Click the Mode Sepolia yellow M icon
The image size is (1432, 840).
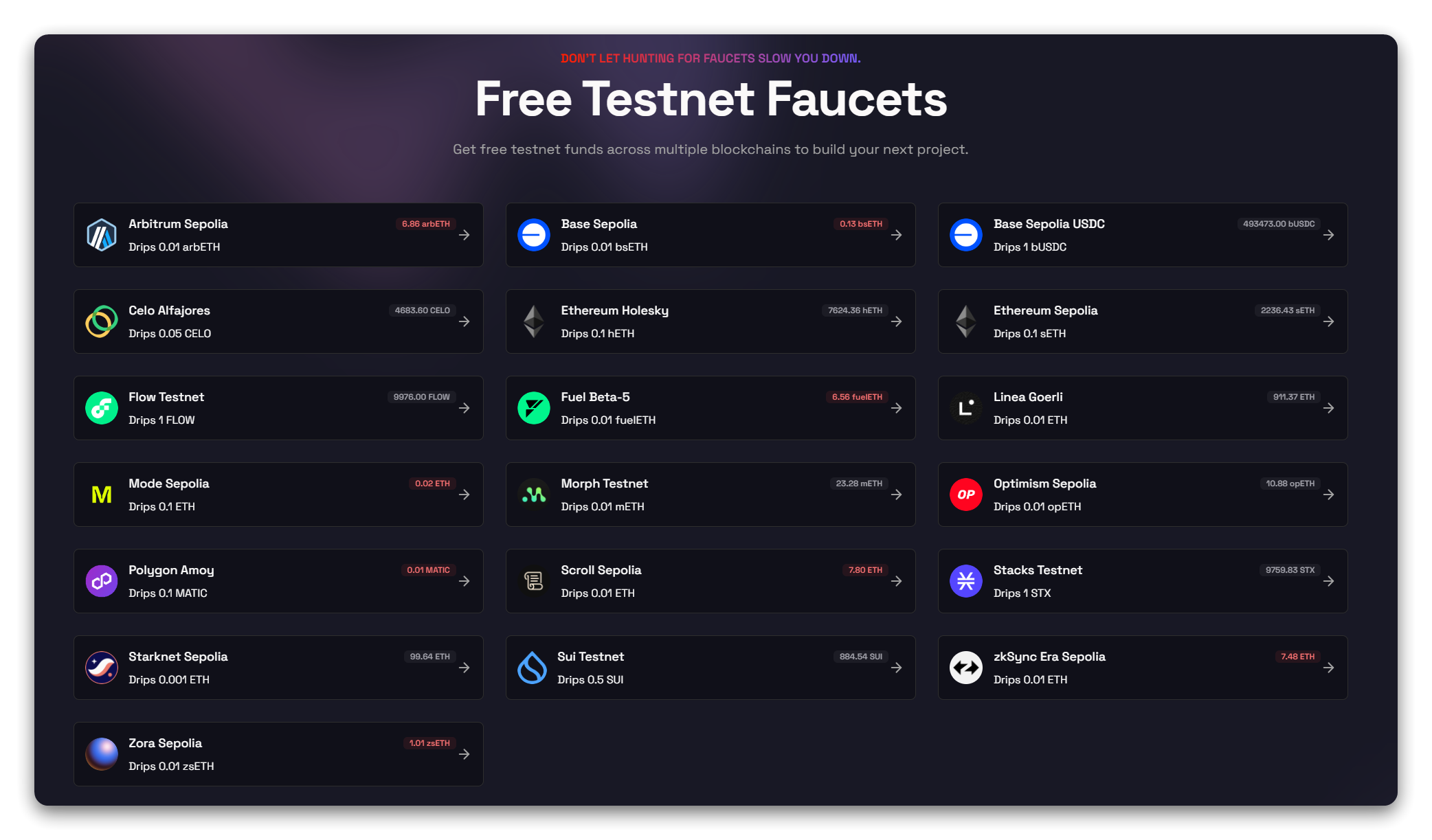coord(102,495)
